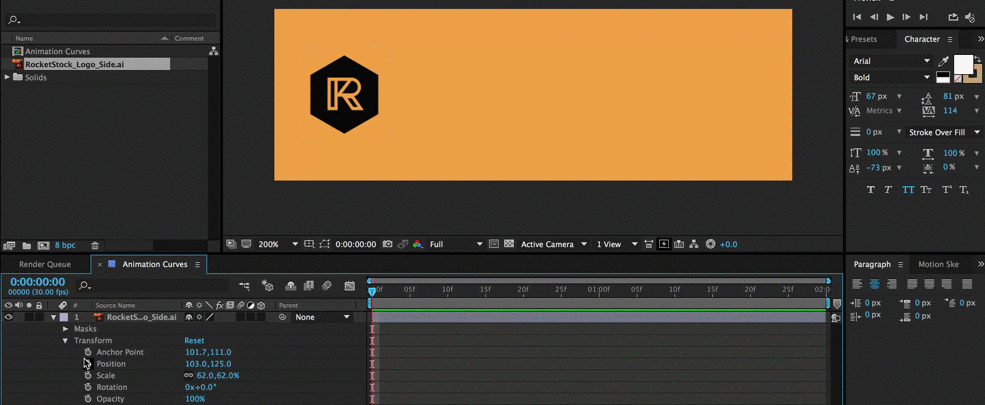
Task: Open the 1 View layout dropdown
Action: click(616, 244)
